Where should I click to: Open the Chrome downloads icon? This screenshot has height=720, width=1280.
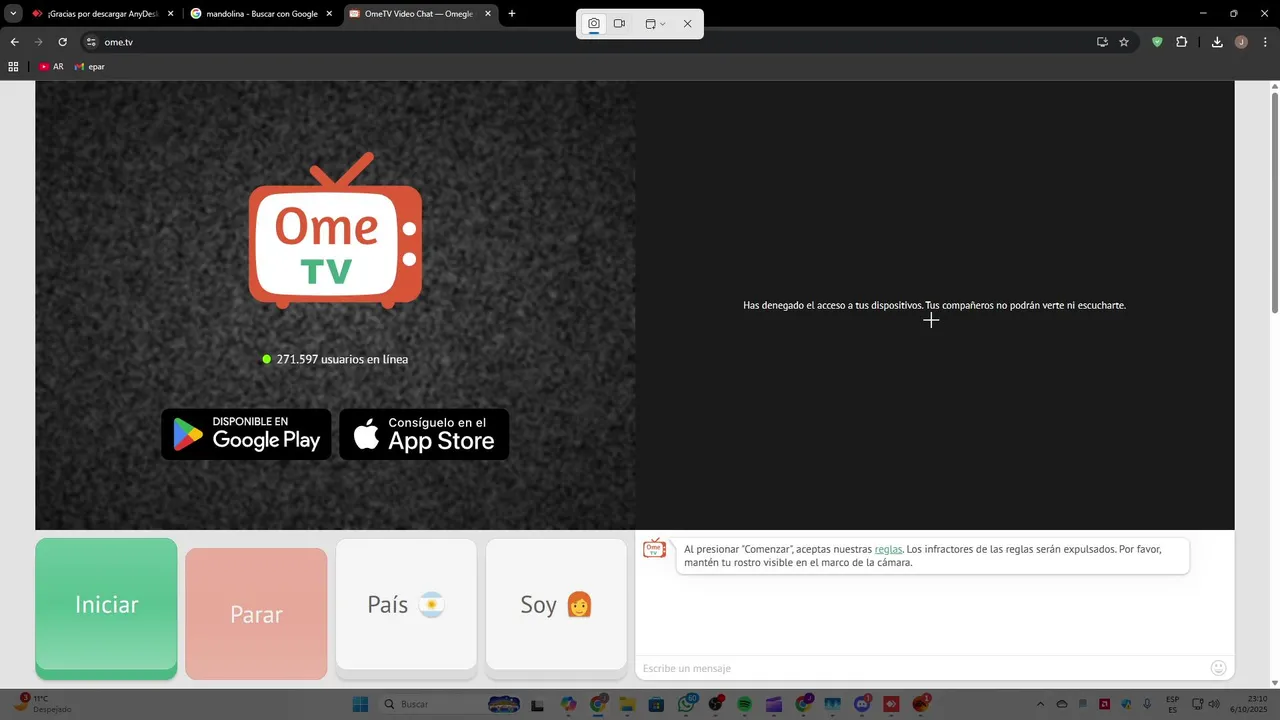[1217, 42]
